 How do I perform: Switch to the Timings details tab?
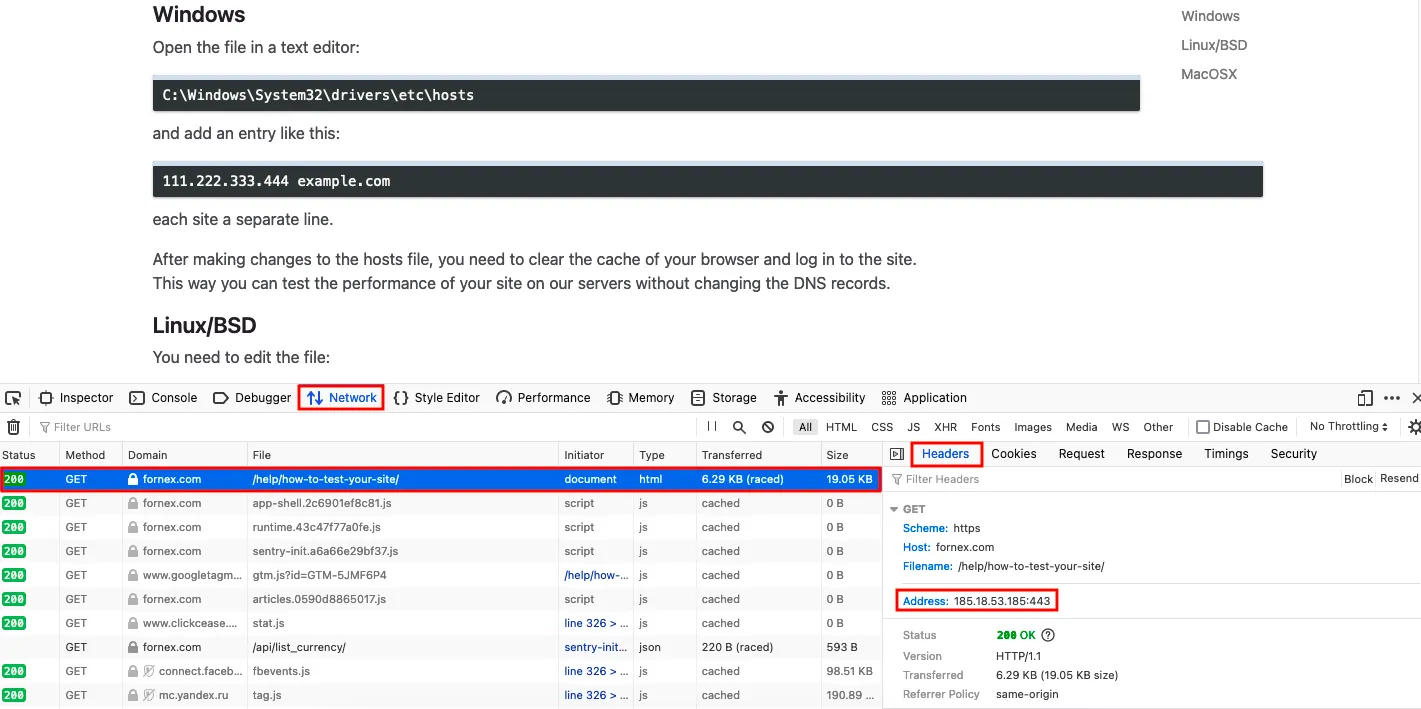coord(1227,454)
